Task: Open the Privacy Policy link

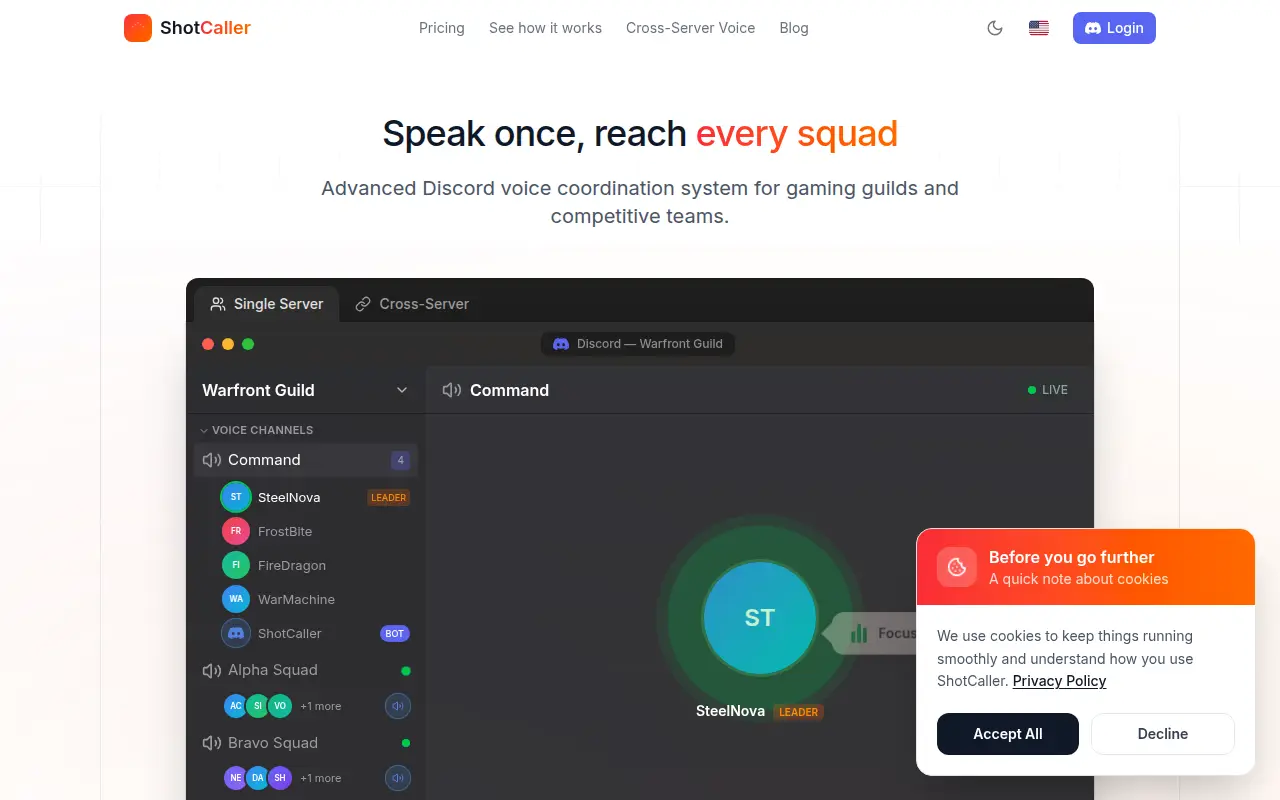Action: click(x=1059, y=681)
